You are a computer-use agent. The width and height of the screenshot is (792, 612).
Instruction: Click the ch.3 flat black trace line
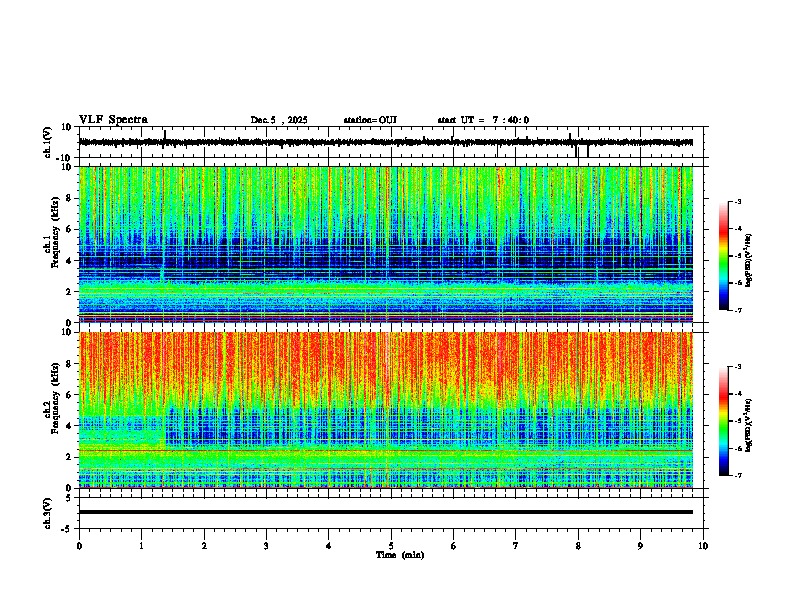point(386,512)
